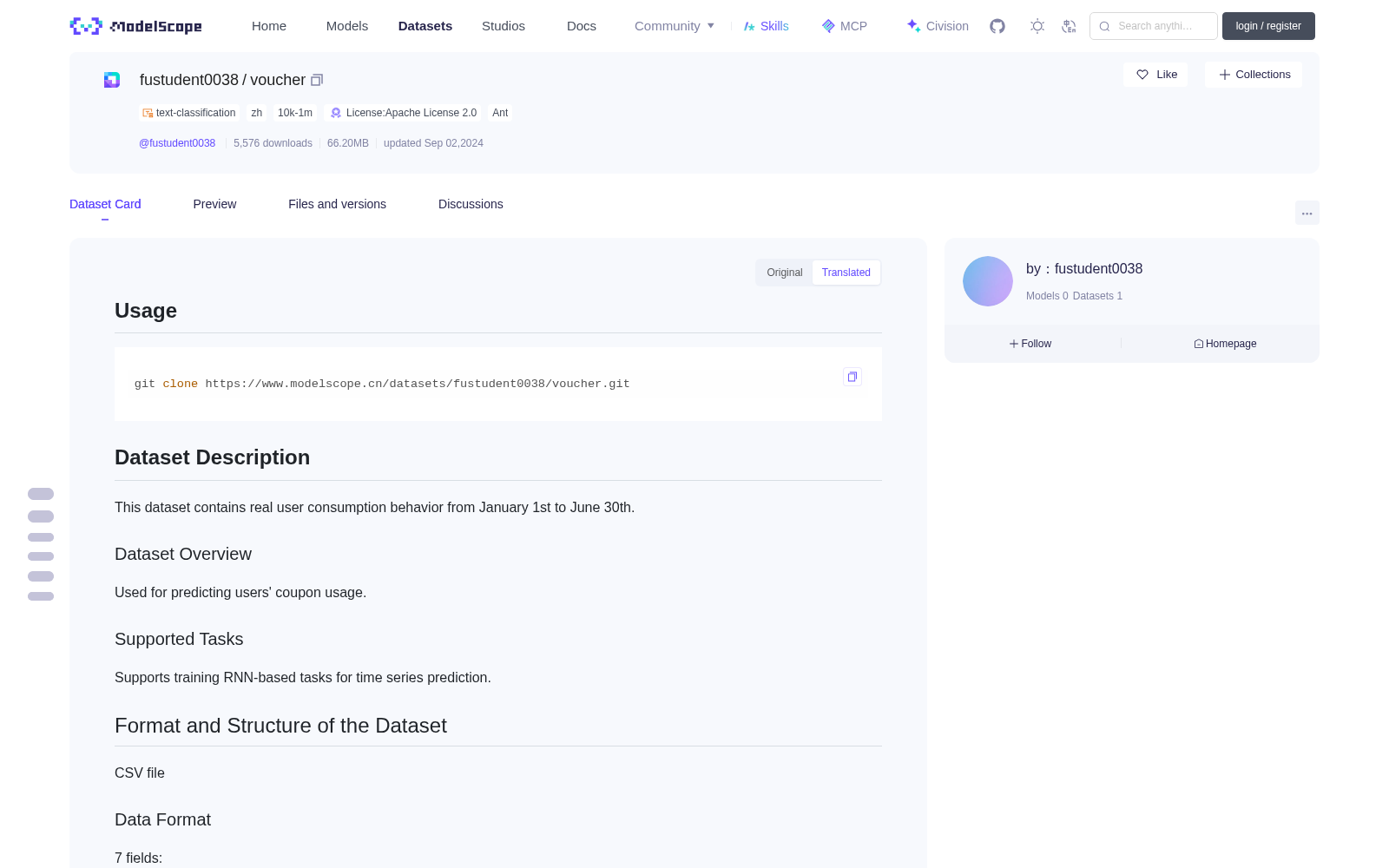Open the GitHub icon link
The height and width of the screenshot is (868, 1389).
pyautogui.click(x=997, y=26)
